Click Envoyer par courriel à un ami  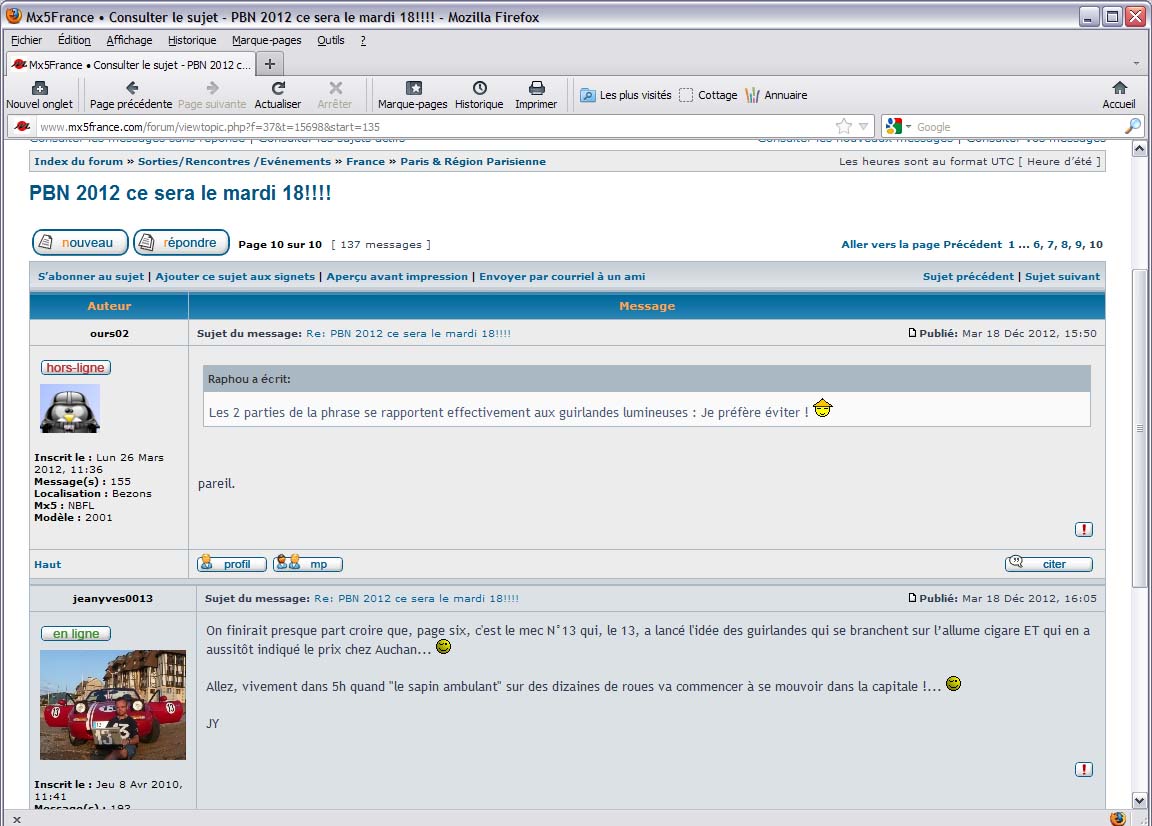(562, 276)
